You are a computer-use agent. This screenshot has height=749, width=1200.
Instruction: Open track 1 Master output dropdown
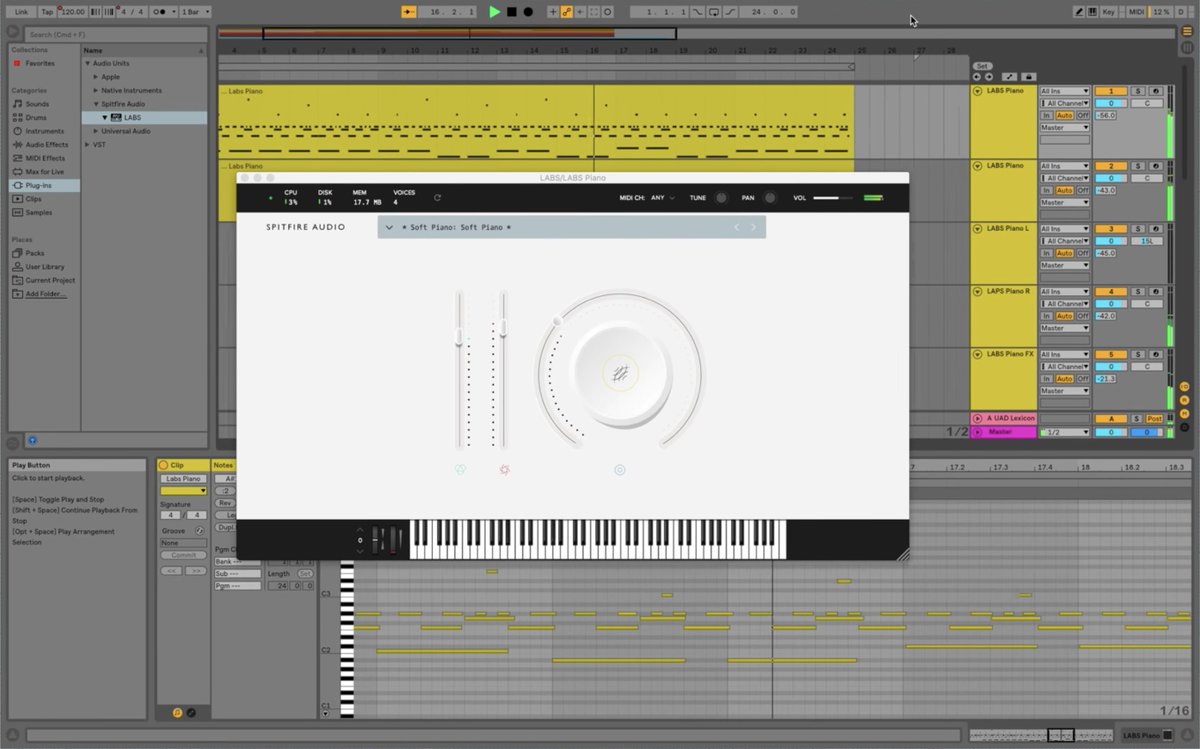1065,128
